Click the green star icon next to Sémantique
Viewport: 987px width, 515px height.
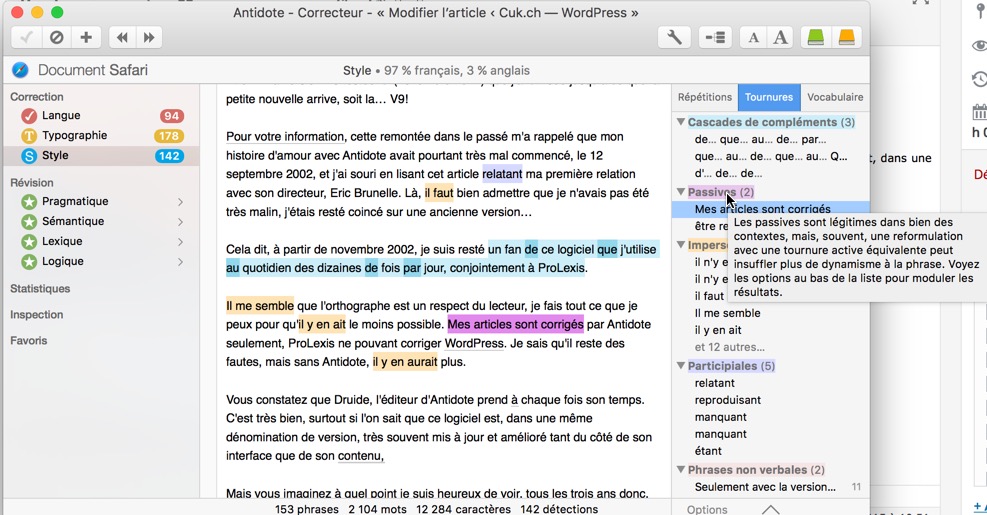[x=28, y=222]
